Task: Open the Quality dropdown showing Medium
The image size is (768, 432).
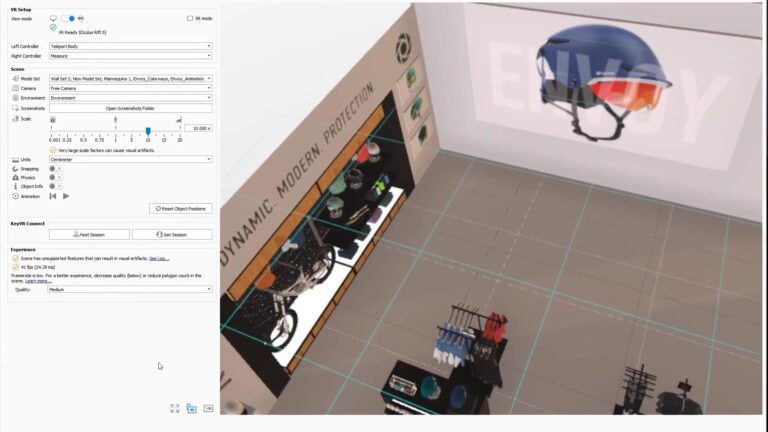Action: tap(130, 289)
